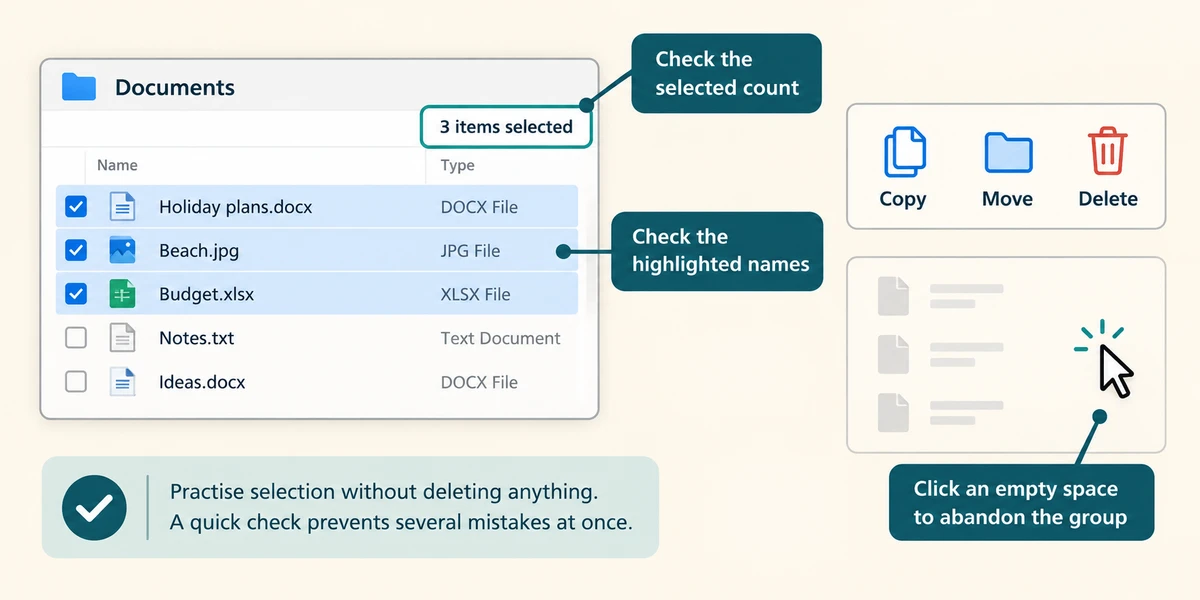This screenshot has height=600, width=1200.
Task: Click the "JPG File" type cell
Action: pos(470,251)
